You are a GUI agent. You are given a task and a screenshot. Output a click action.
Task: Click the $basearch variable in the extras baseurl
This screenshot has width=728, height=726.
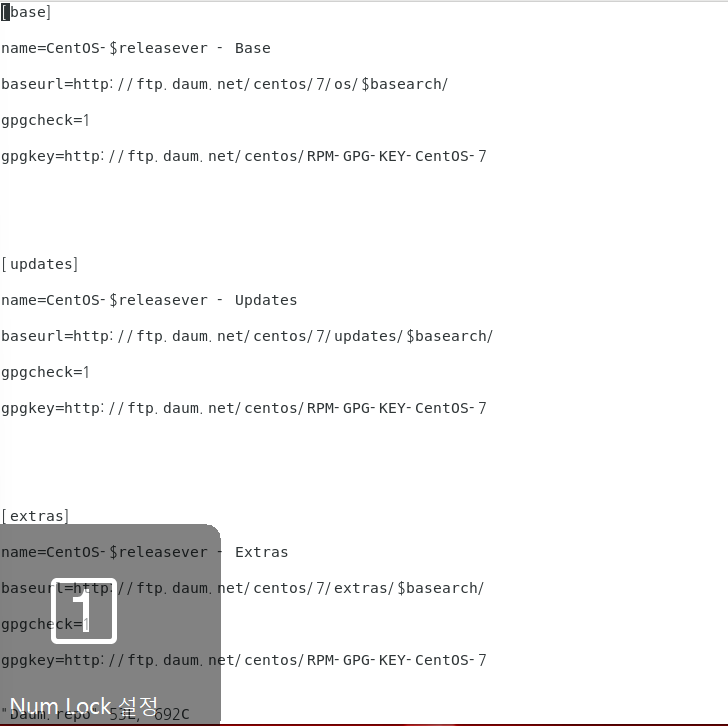441,588
